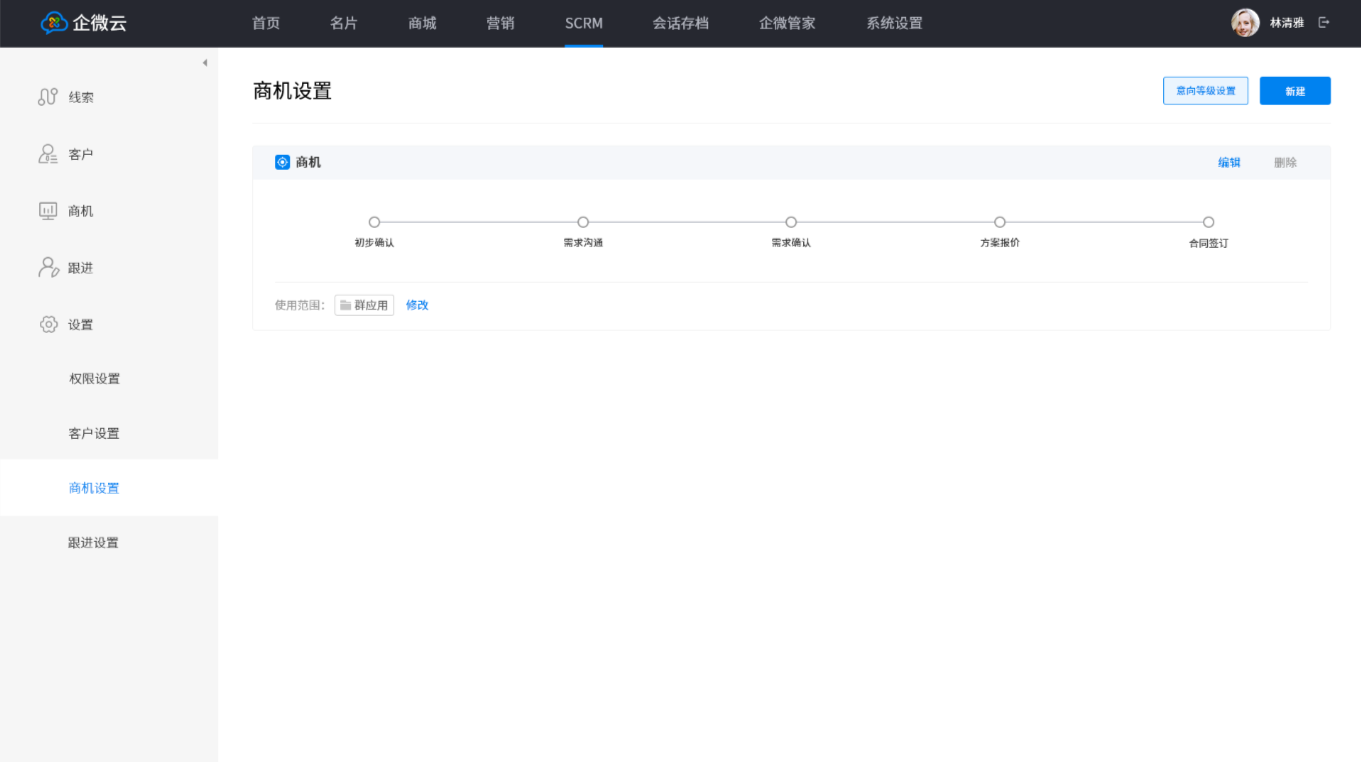The width and height of the screenshot is (1361, 762).
Task: Select the 需求沟通 stage node
Action: pos(583,222)
